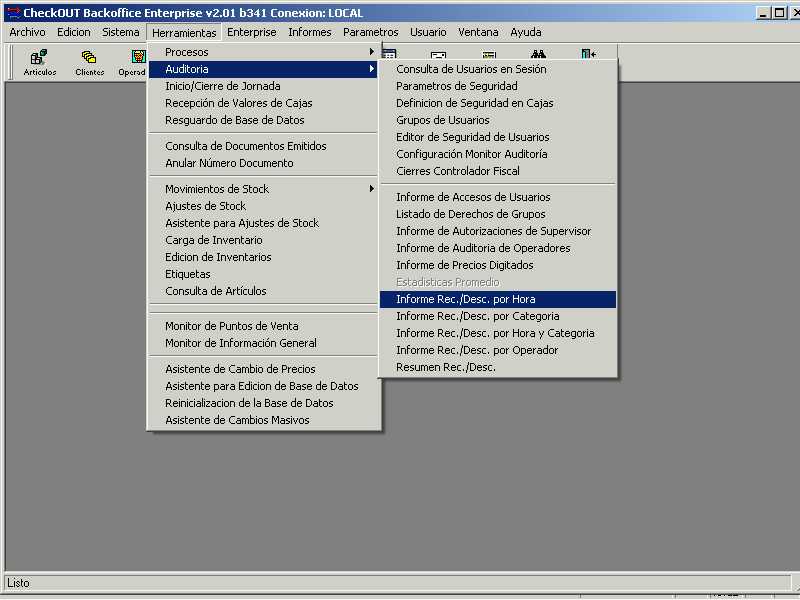
Task: Open the Archivo menu
Action: 27,32
